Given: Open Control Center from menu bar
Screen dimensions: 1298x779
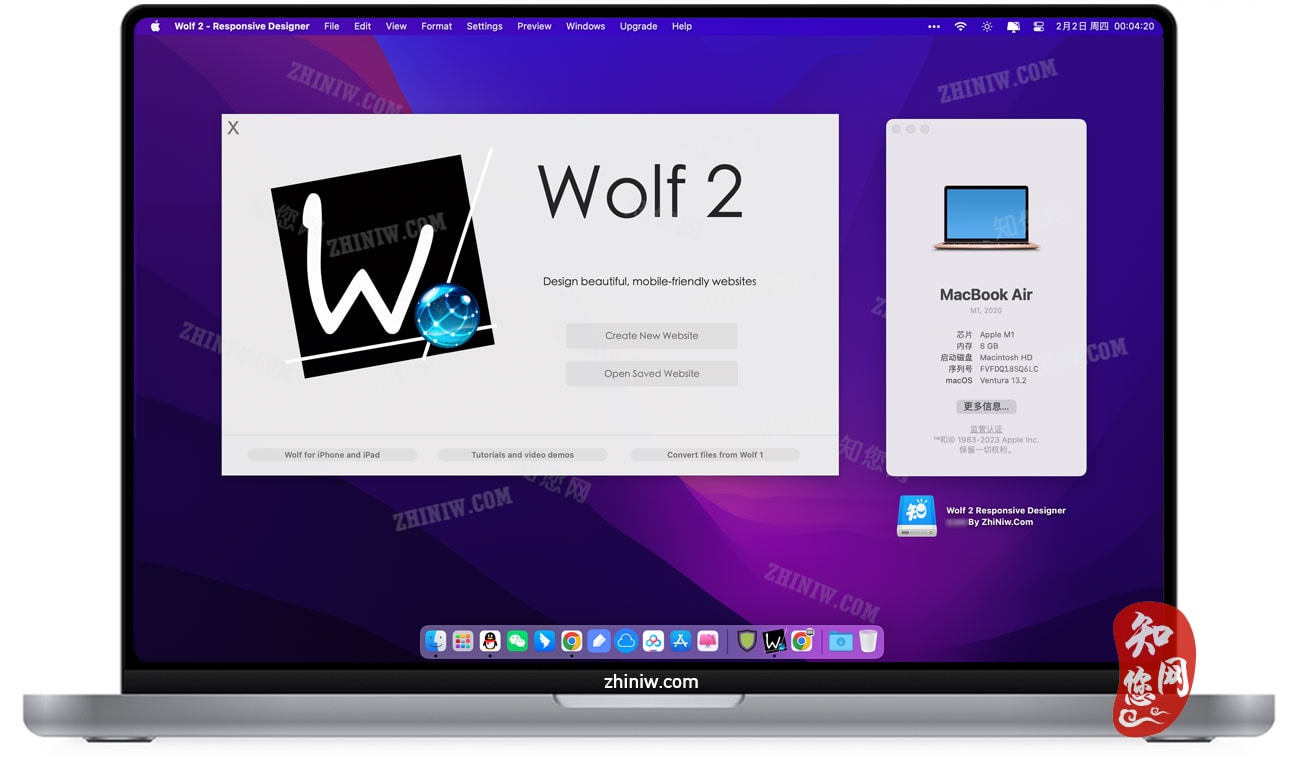Looking at the screenshot, I should click(1037, 26).
